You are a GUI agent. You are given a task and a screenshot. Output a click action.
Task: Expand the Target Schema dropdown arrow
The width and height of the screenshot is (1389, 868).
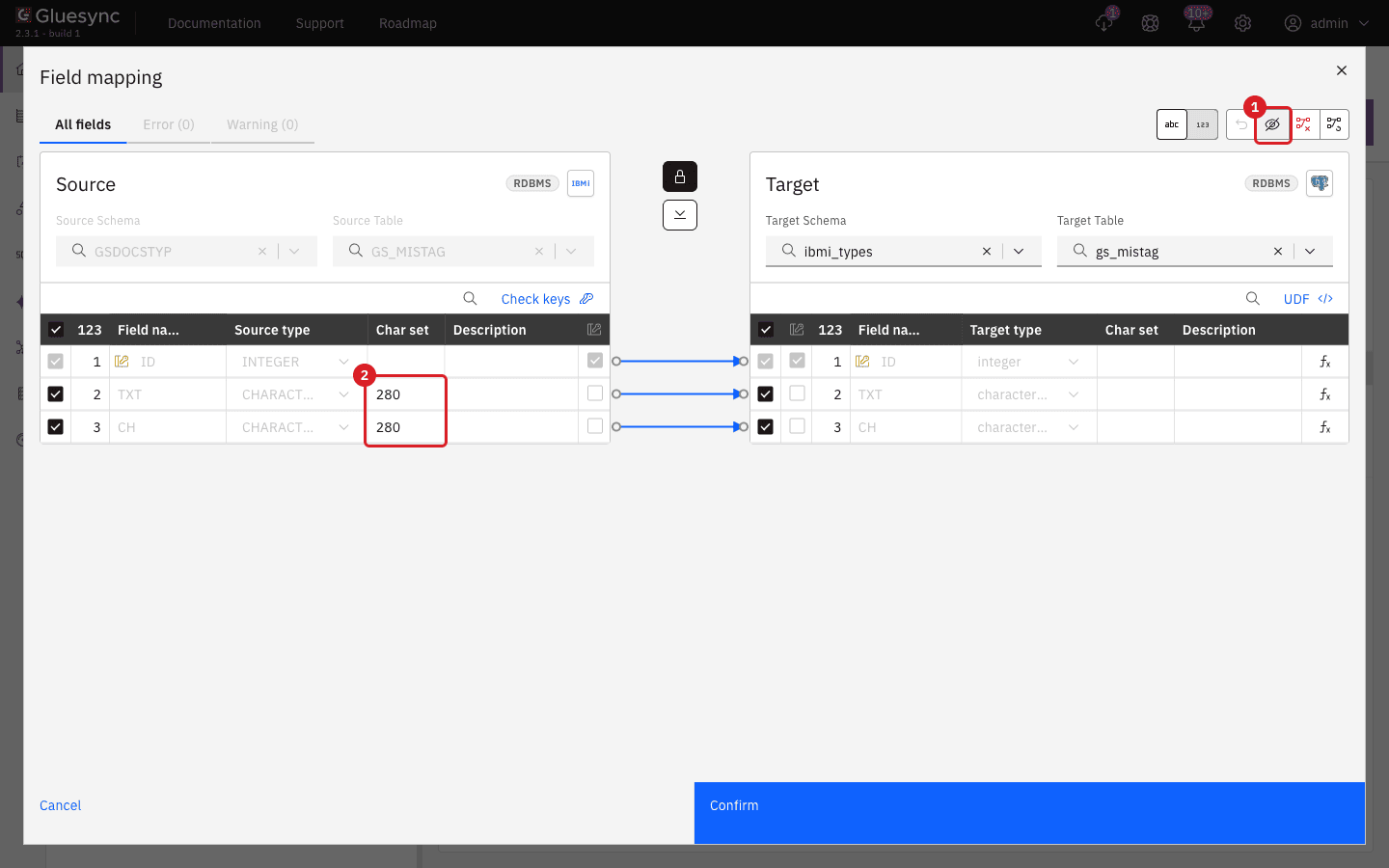1019,252
